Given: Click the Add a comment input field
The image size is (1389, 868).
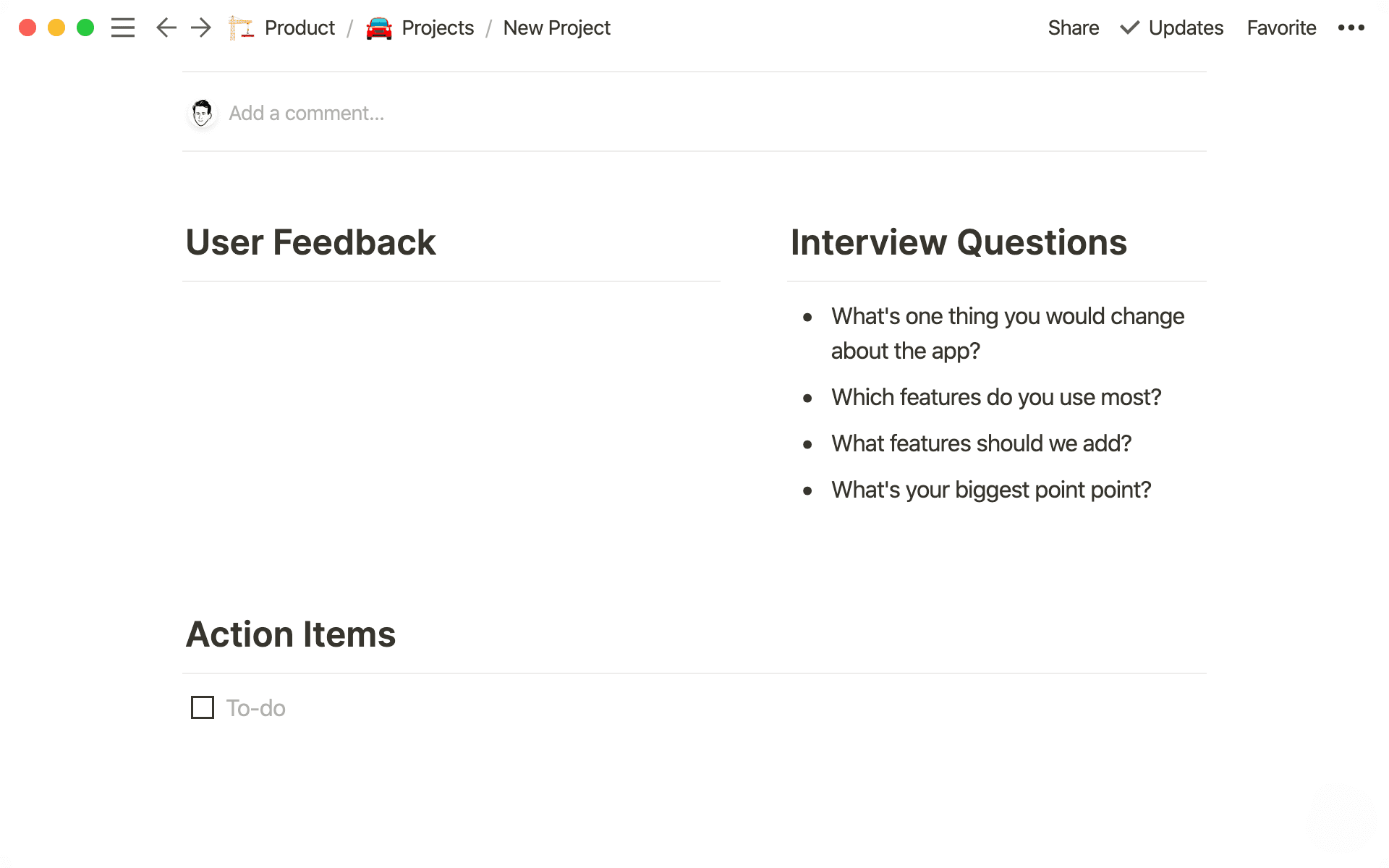Looking at the screenshot, I should coord(306,113).
